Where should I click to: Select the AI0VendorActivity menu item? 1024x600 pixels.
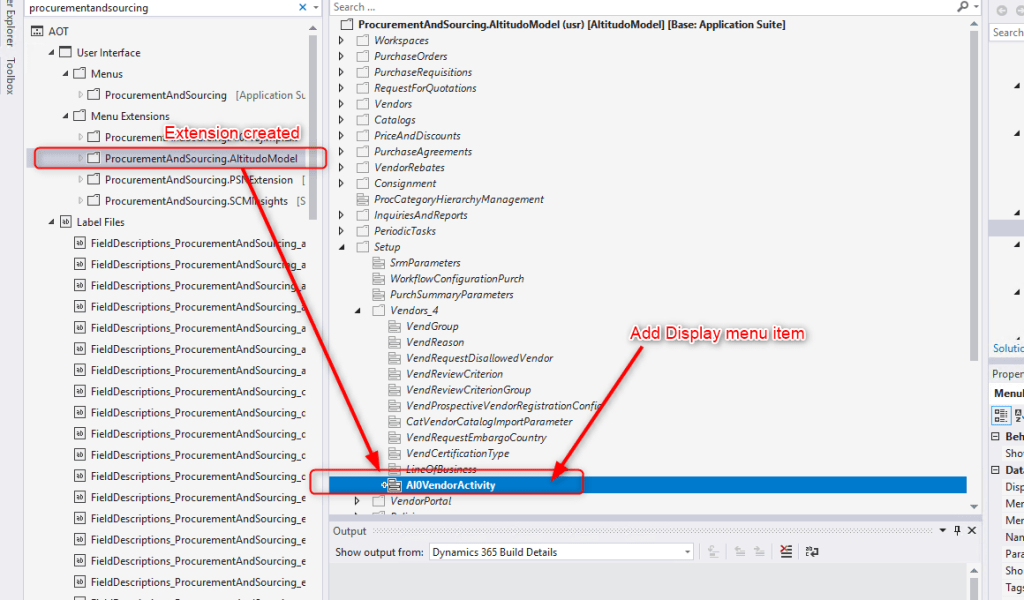[450, 485]
